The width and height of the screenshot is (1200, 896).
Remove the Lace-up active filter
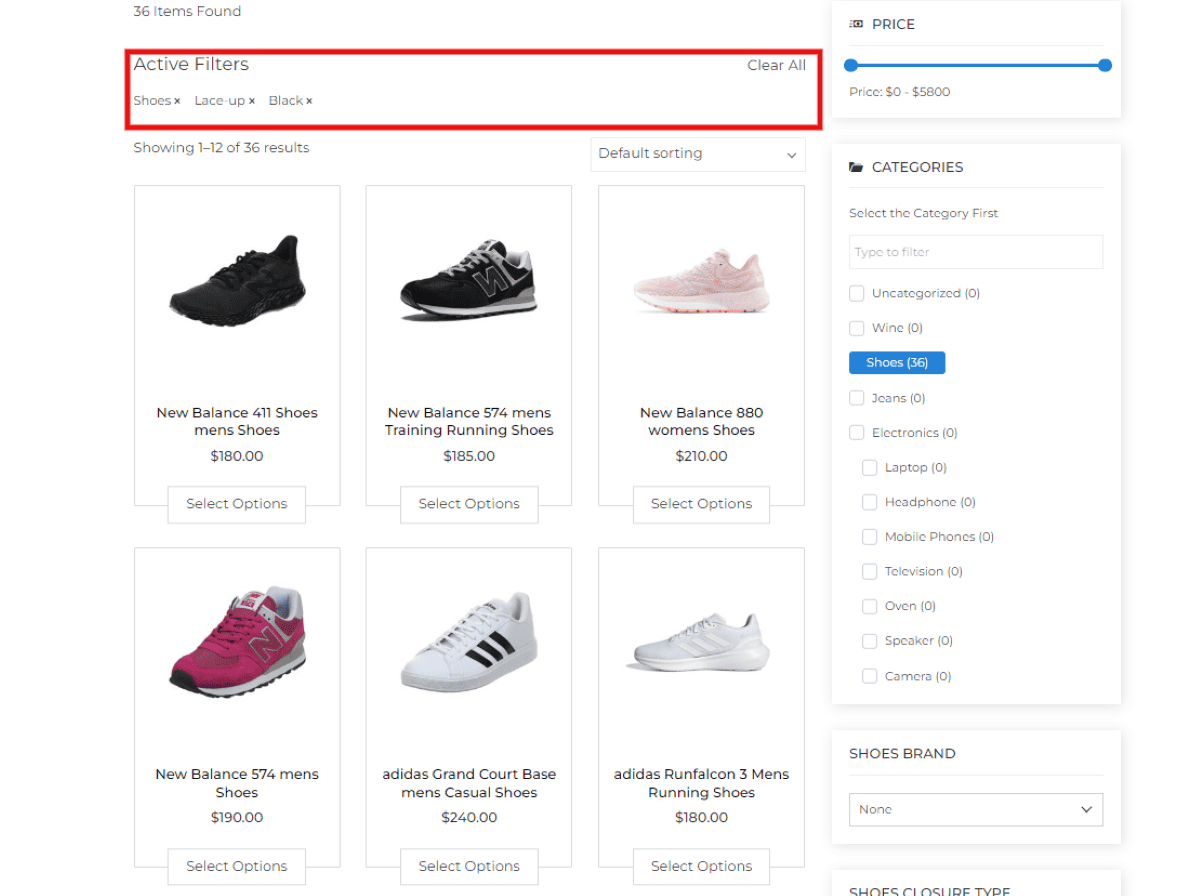(x=252, y=101)
